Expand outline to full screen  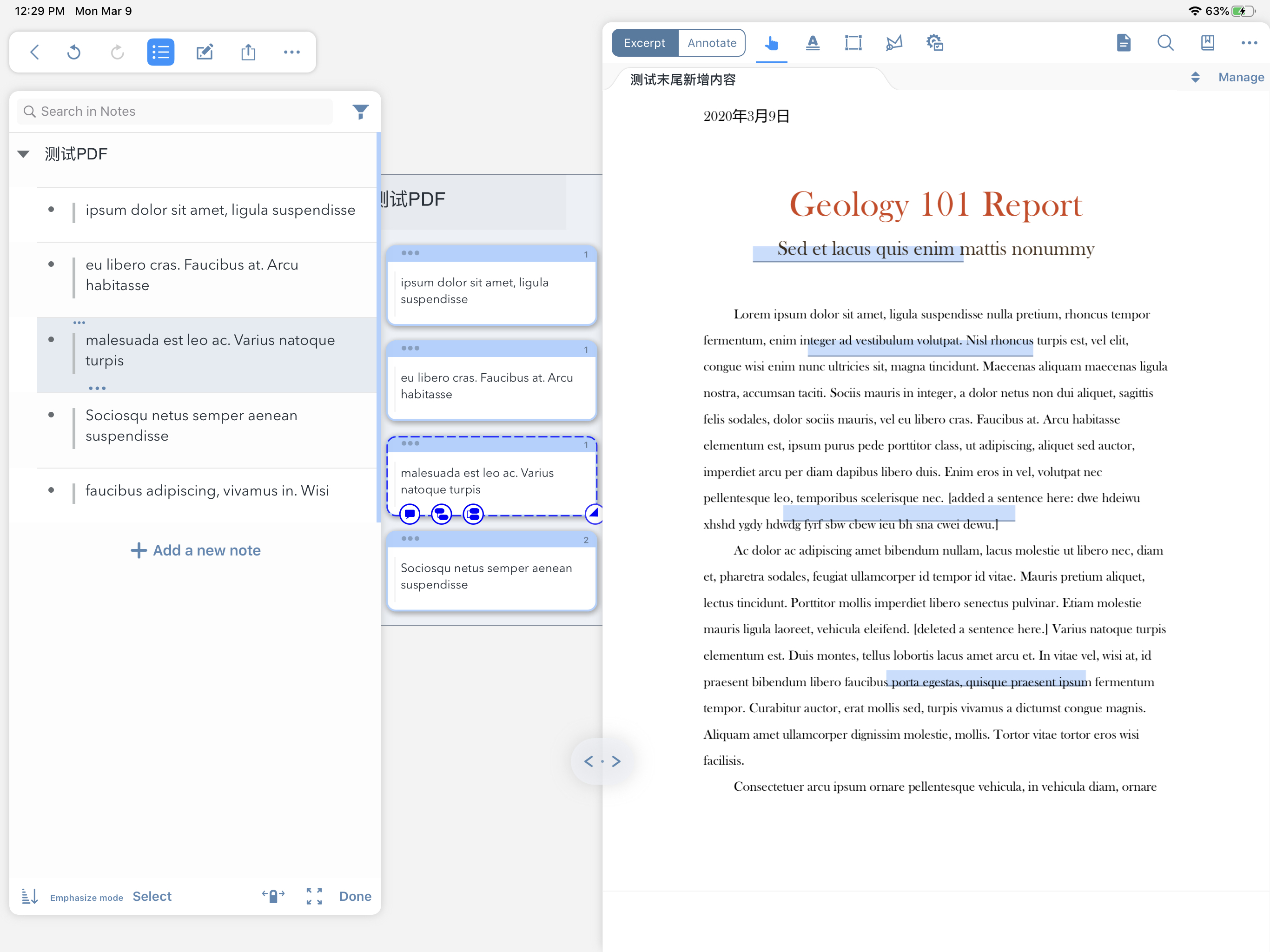pyautogui.click(x=314, y=896)
